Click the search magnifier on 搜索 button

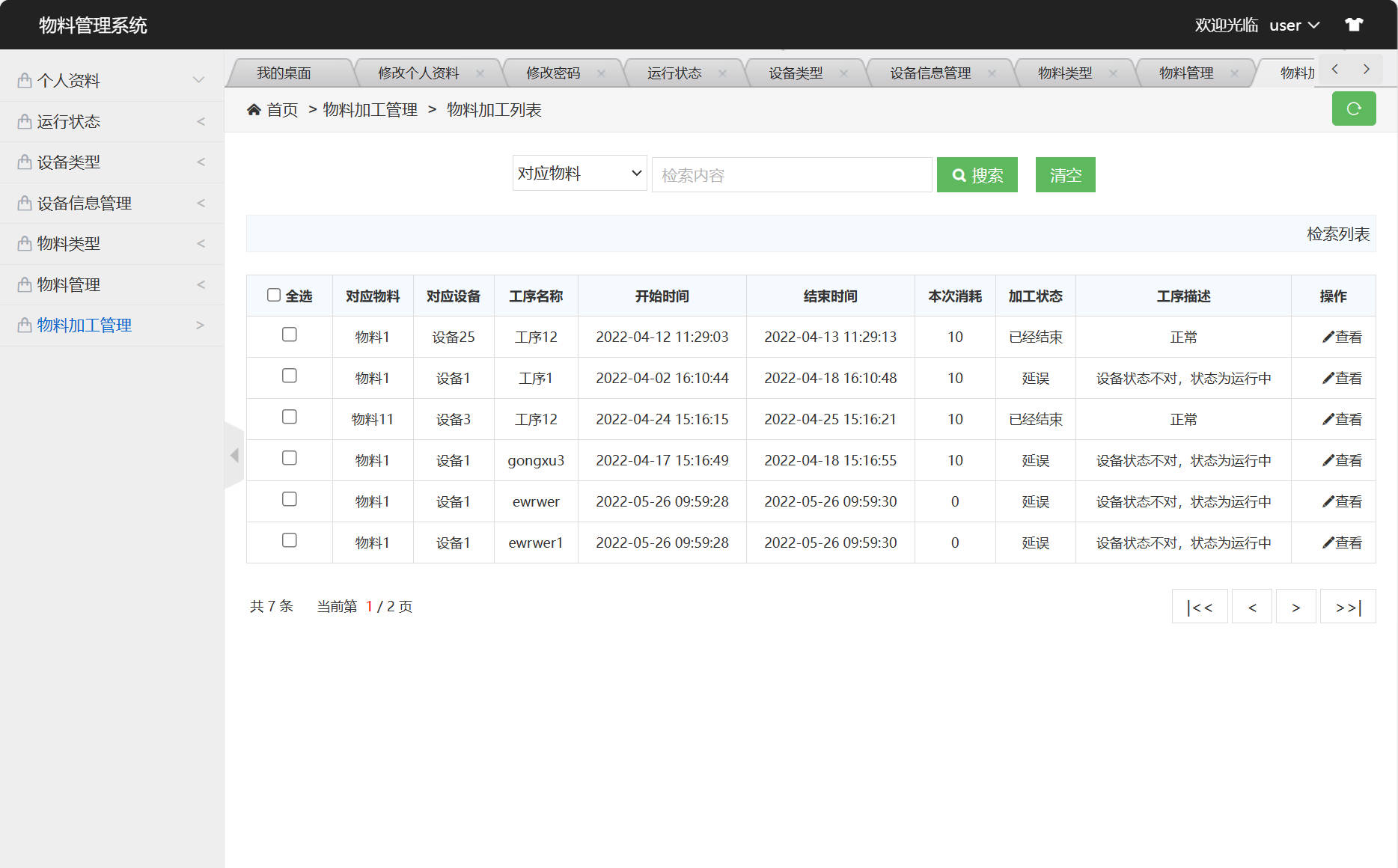959,175
